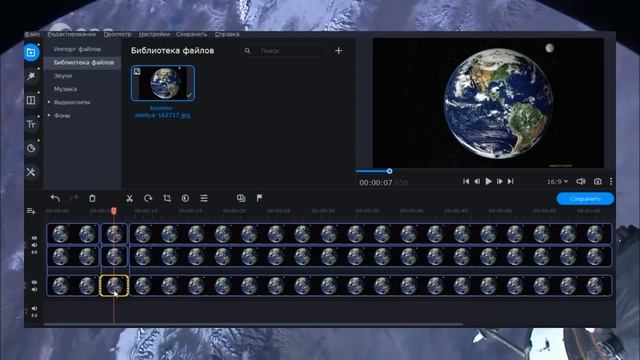Image resolution: width=640 pixels, height=360 pixels.
Task: Click the red timeline playhead marker
Action: tap(114, 211)
